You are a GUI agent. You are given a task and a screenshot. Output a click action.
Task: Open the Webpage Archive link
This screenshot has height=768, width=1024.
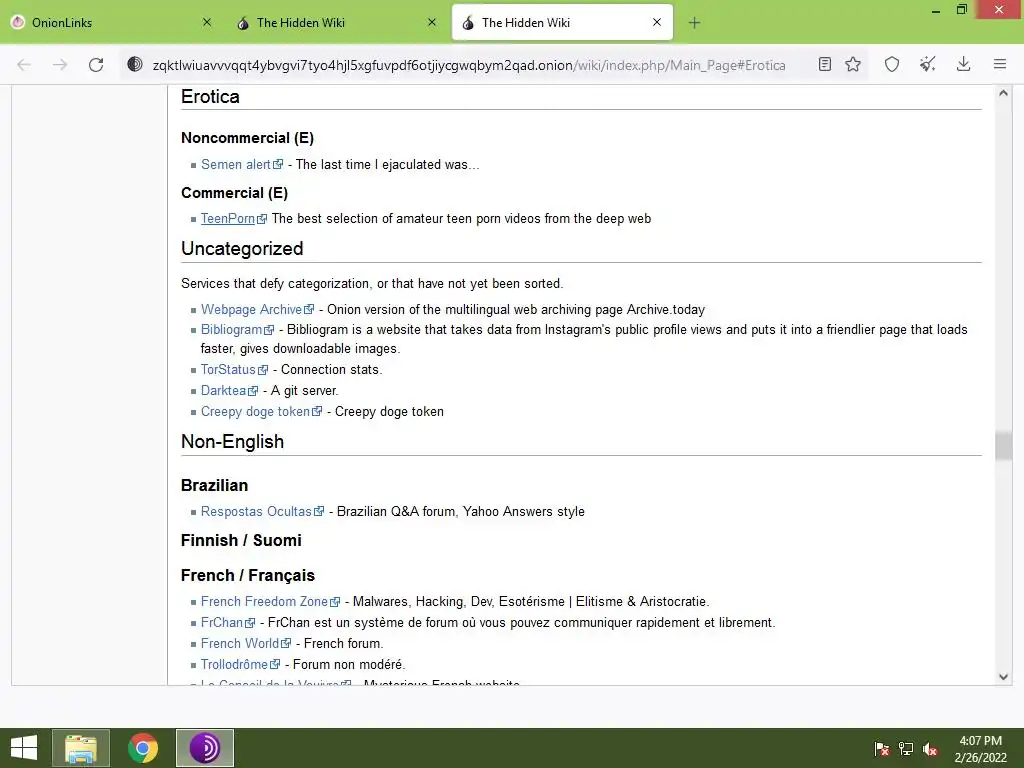[251, 310]
